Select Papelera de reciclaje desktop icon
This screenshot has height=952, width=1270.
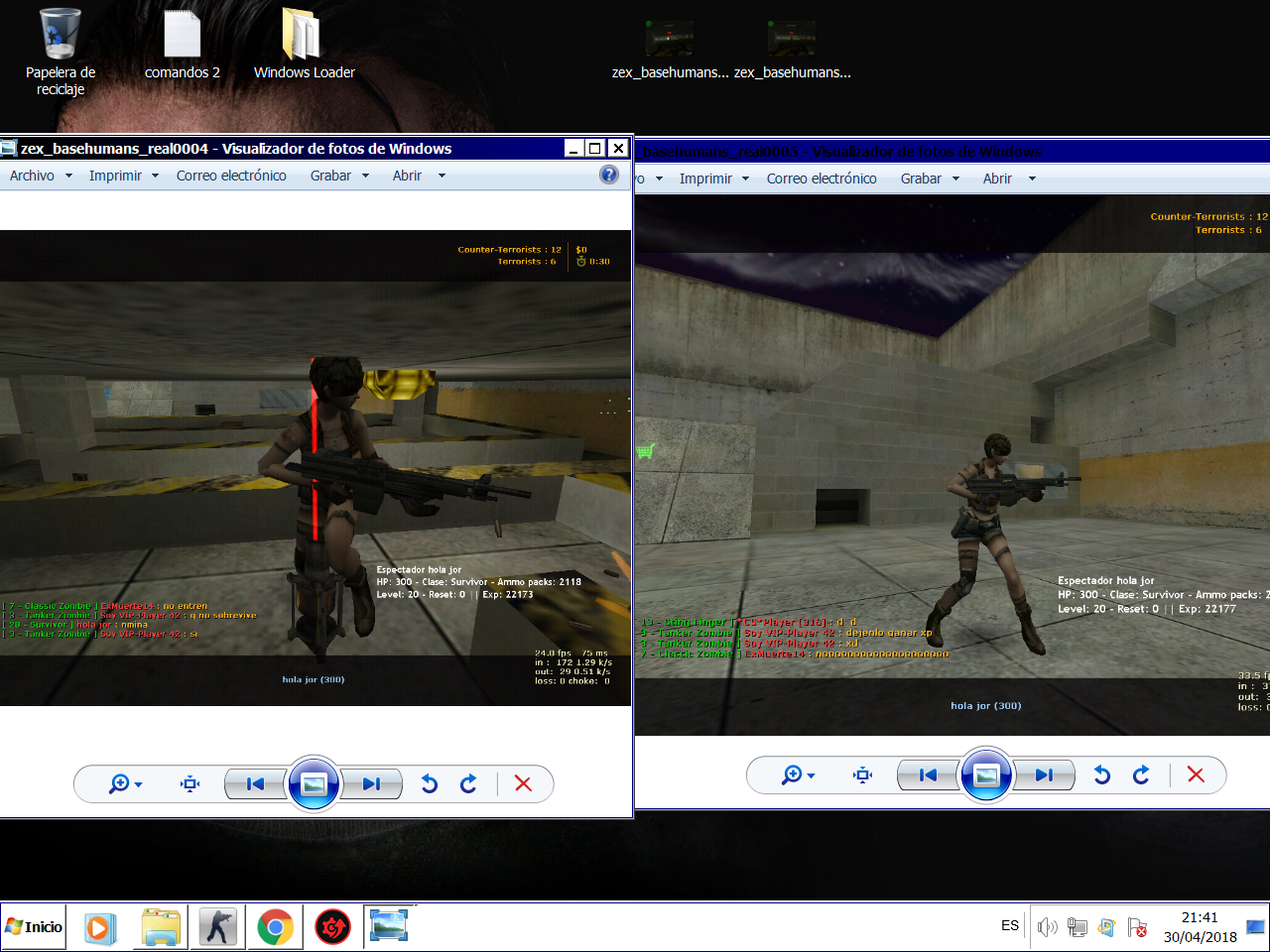(x=61, y=53)
